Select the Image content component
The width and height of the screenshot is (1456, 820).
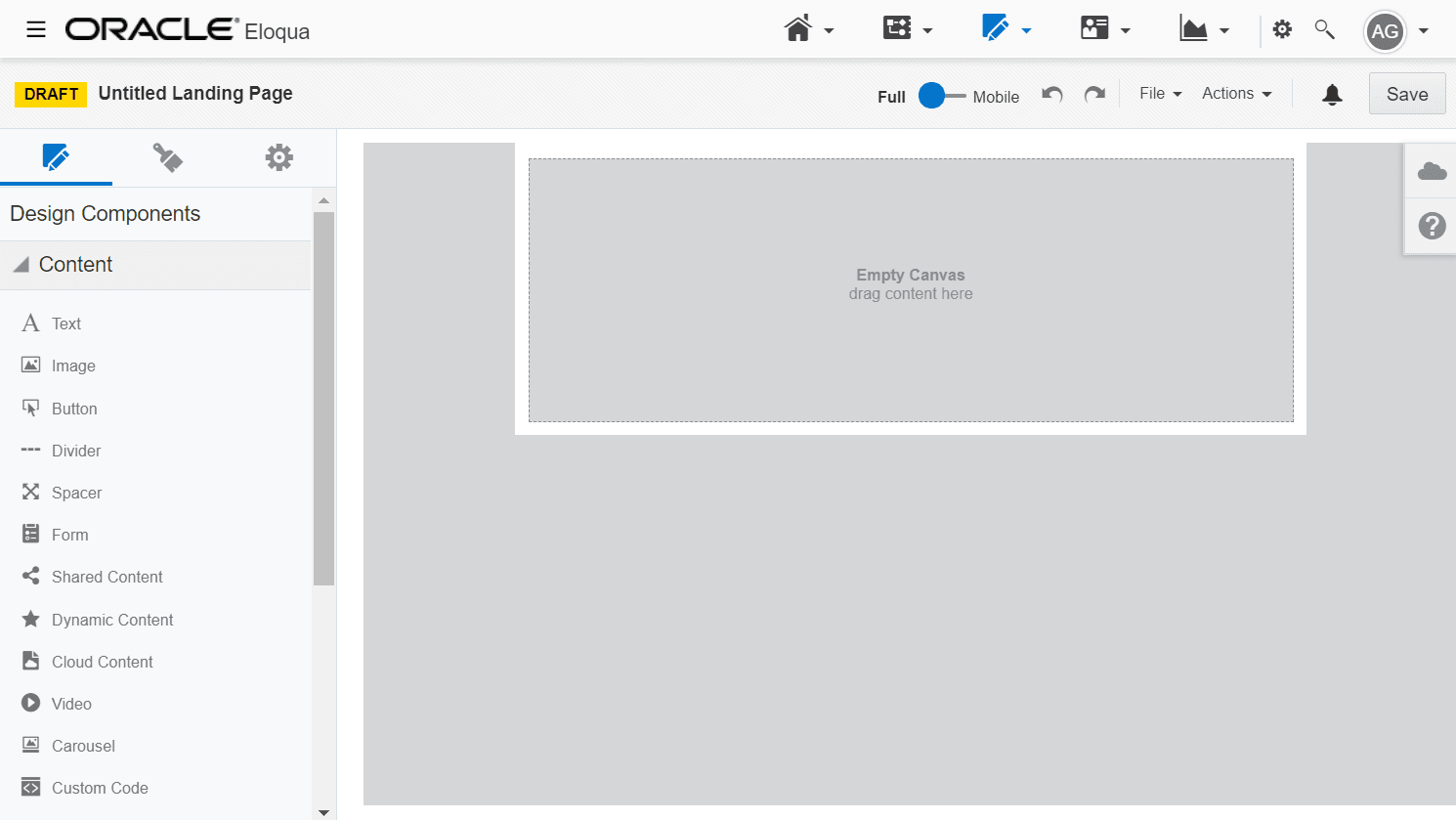(x=73, y=365)
